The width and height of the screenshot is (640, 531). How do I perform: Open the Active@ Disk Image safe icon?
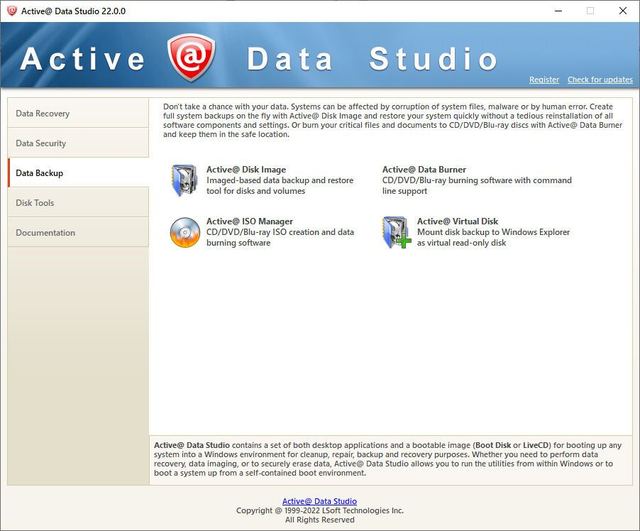(x=184, y=181)
